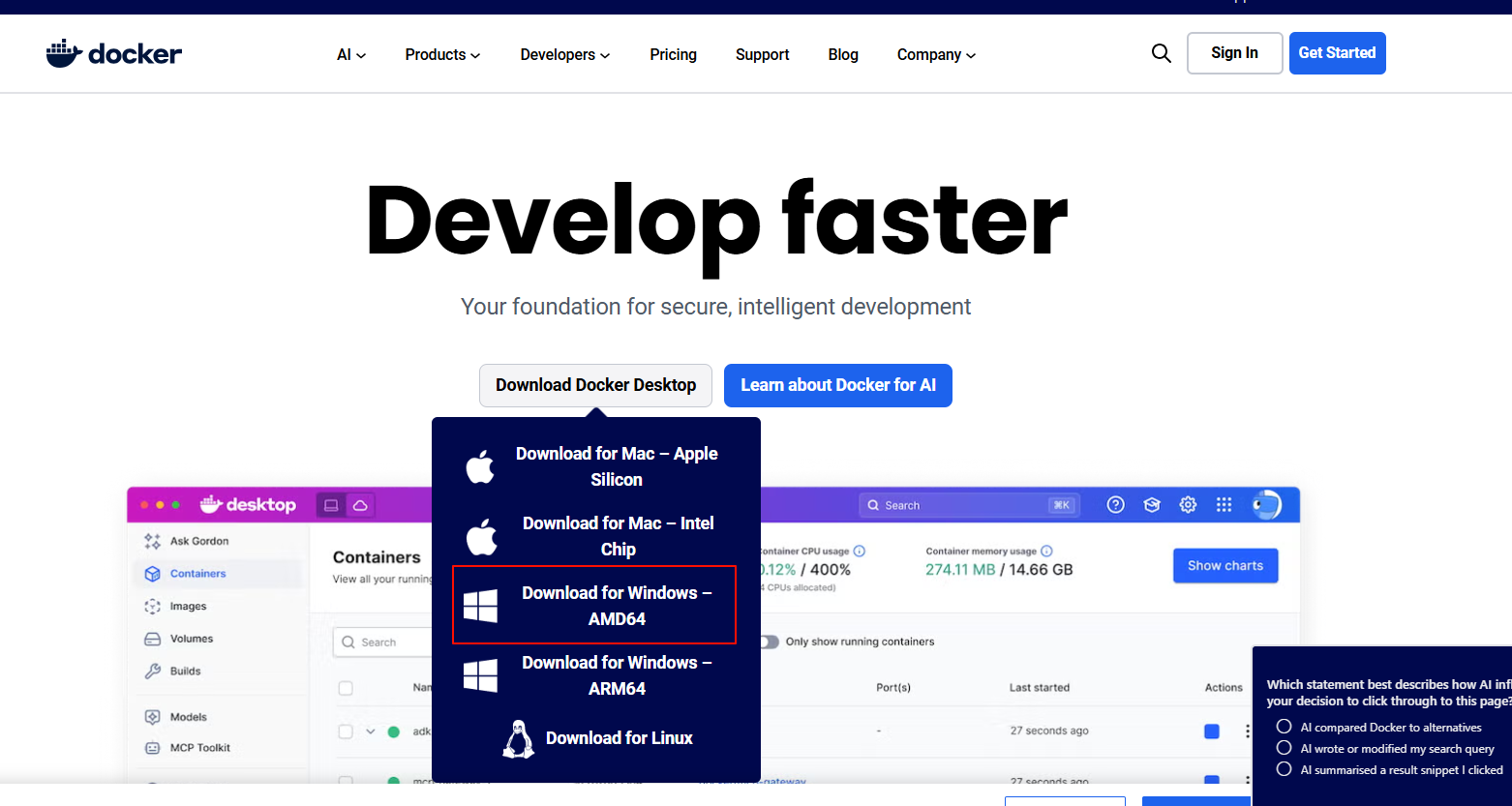The width and height of the screenshot is (1512, 806).
Task: Click the 'Actions' column header
Action: click(x=1224, y=688)
